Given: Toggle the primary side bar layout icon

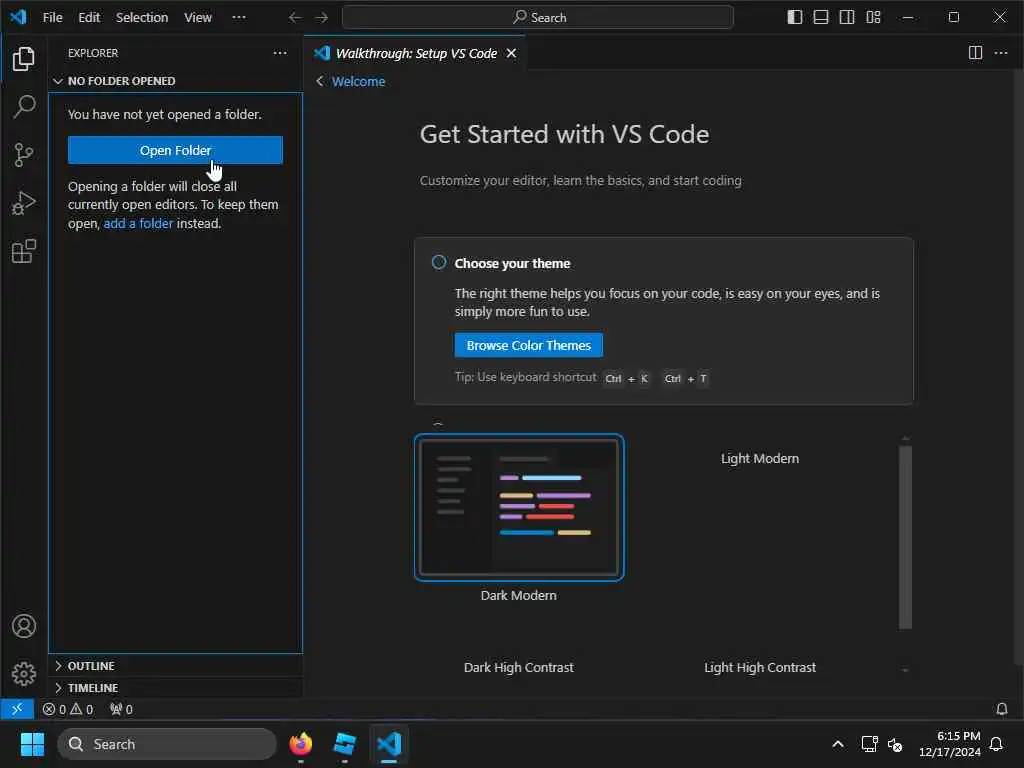Looking at the screenshot, I should click(x=794, y=17).
